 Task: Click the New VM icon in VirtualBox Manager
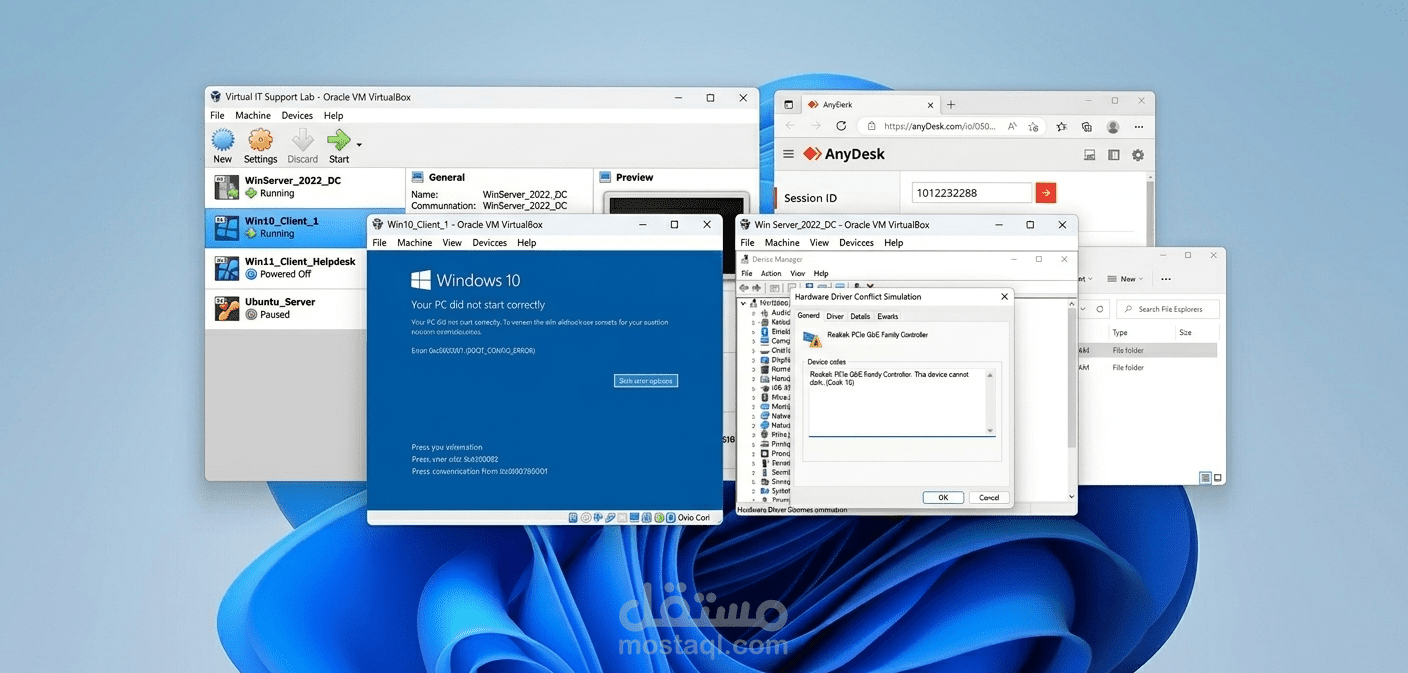point(223,140)
